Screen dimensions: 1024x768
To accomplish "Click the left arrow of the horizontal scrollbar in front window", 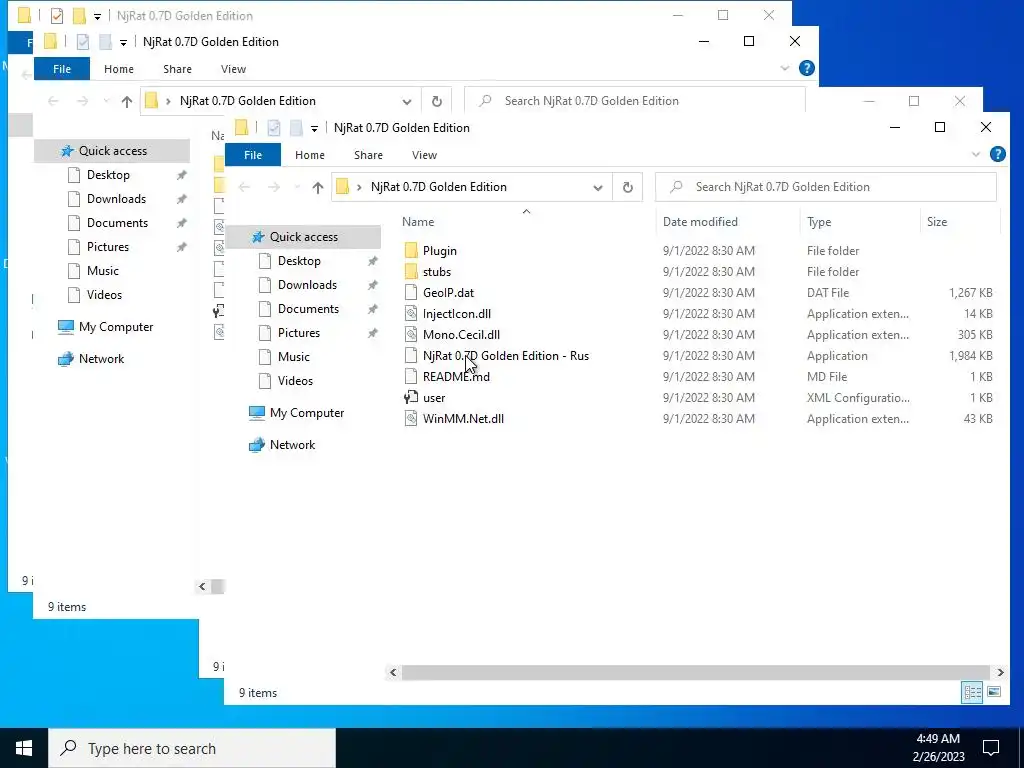I will pos(393,672).
